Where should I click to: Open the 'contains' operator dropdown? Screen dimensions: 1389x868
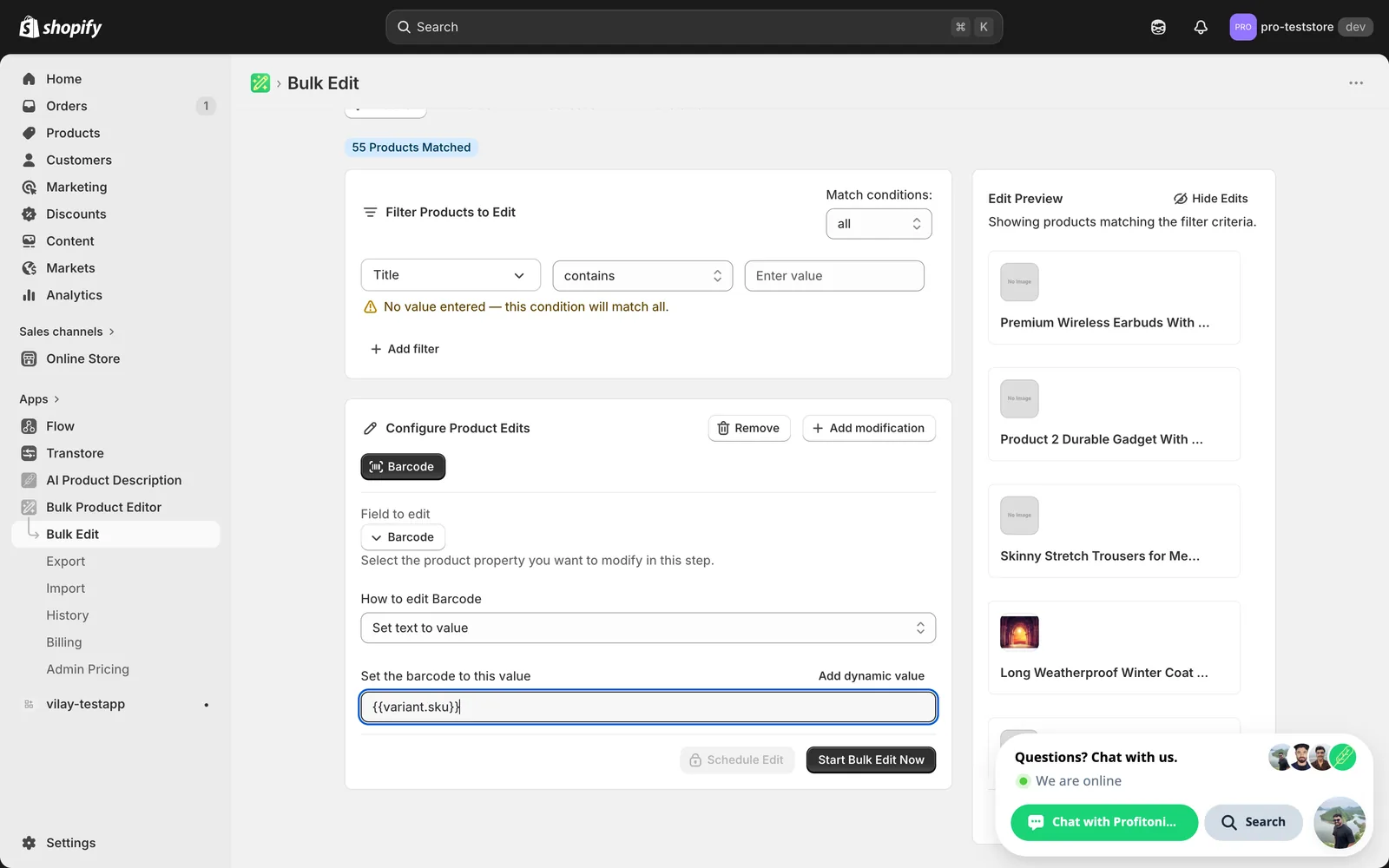tap(642, 276)
